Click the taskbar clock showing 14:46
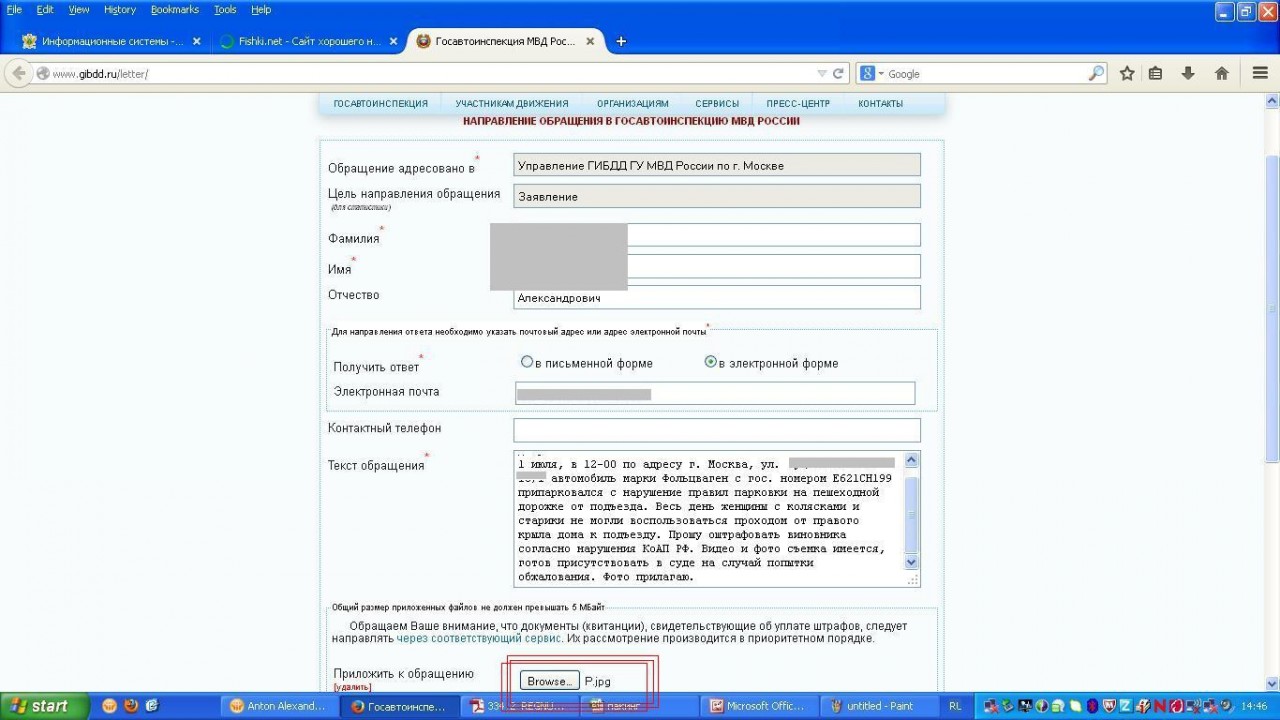 1254,706
